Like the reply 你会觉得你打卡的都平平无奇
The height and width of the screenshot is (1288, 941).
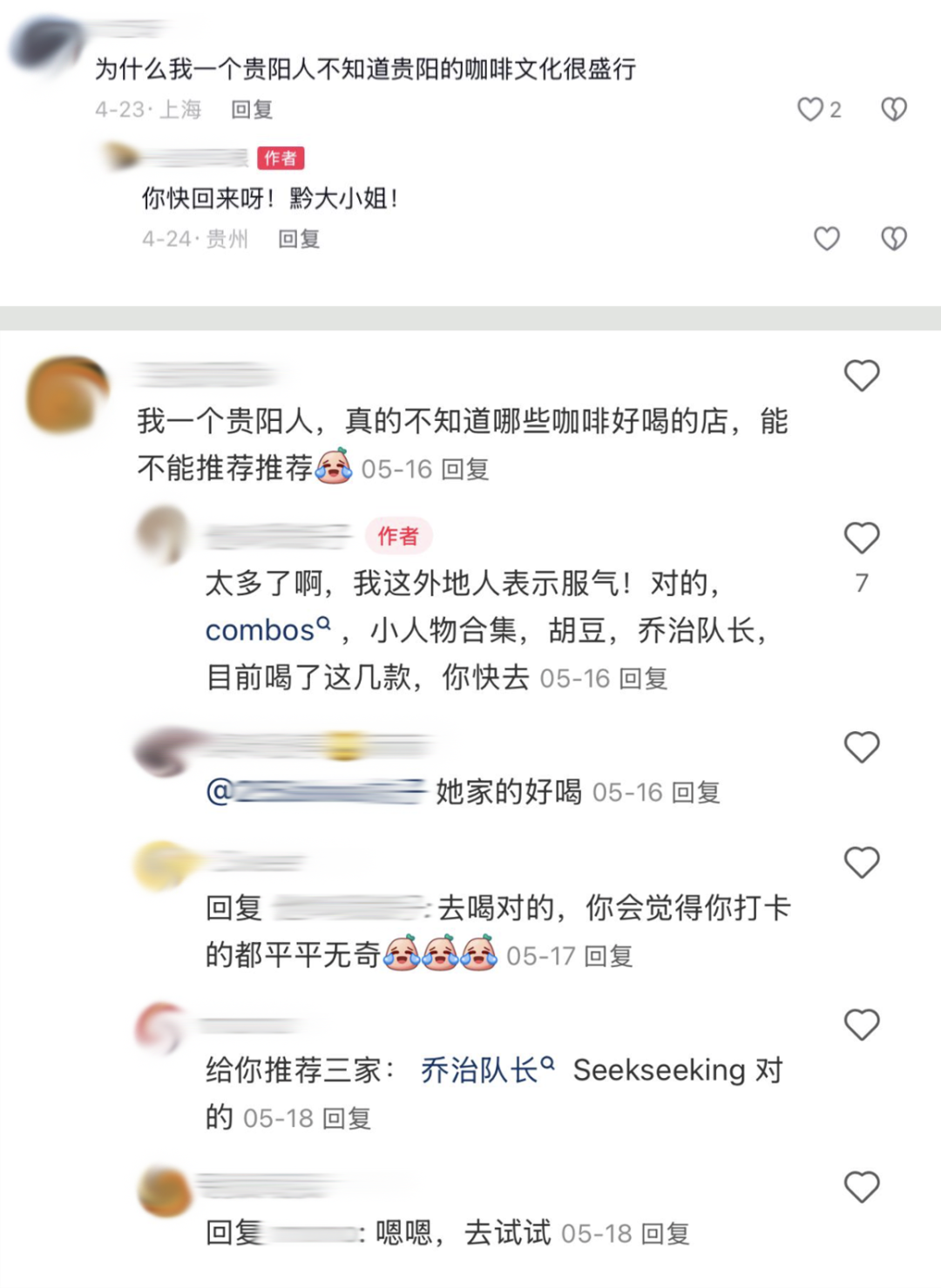point(862,862)
